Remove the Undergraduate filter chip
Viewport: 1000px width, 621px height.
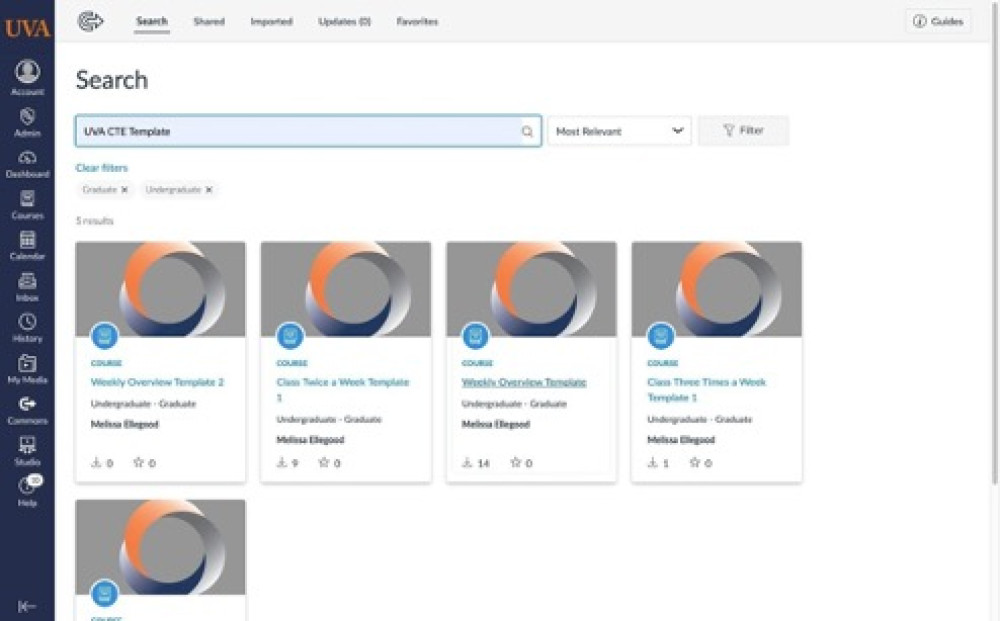pyautogui.click(x=209, y=189)
